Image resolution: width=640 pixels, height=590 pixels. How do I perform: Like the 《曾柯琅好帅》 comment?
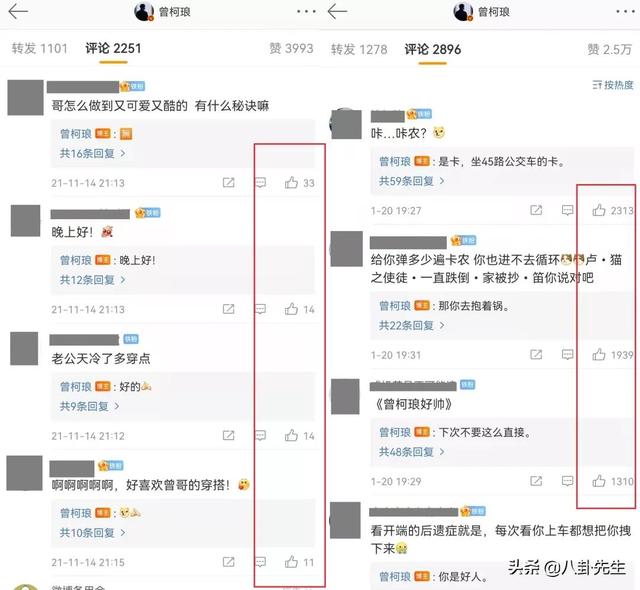(x=599, y=481)
